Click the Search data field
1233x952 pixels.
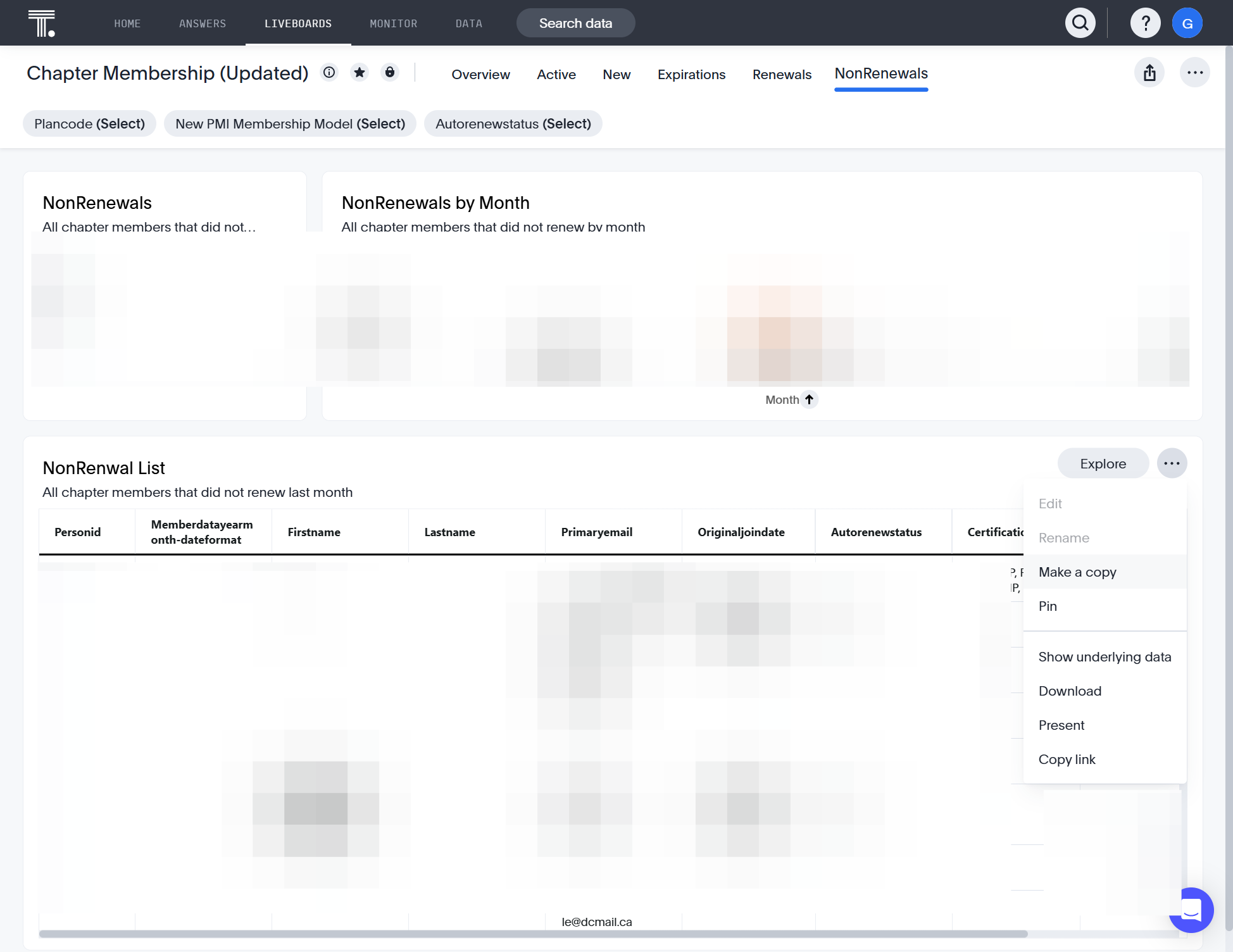[576, 23]
